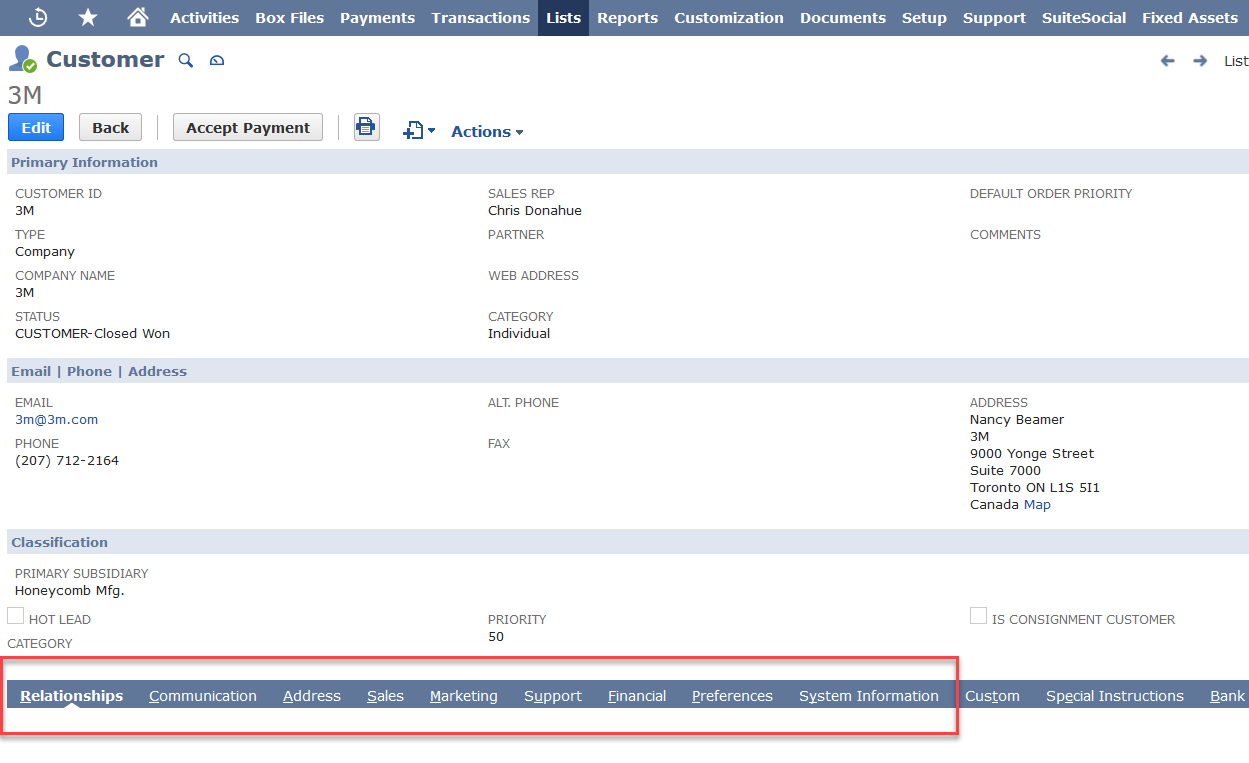Click the customer avatar icon

(x=22, y=59)
